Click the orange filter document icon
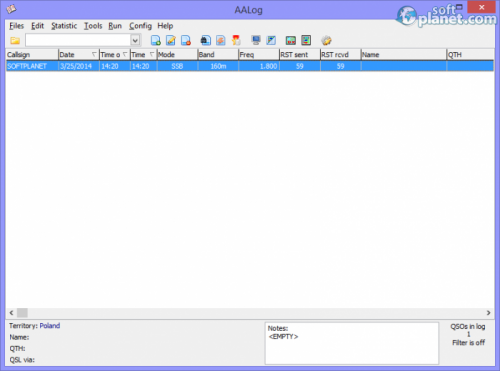Screen dimensions: 500x371 pyautogui.click(x=221, y=40)
